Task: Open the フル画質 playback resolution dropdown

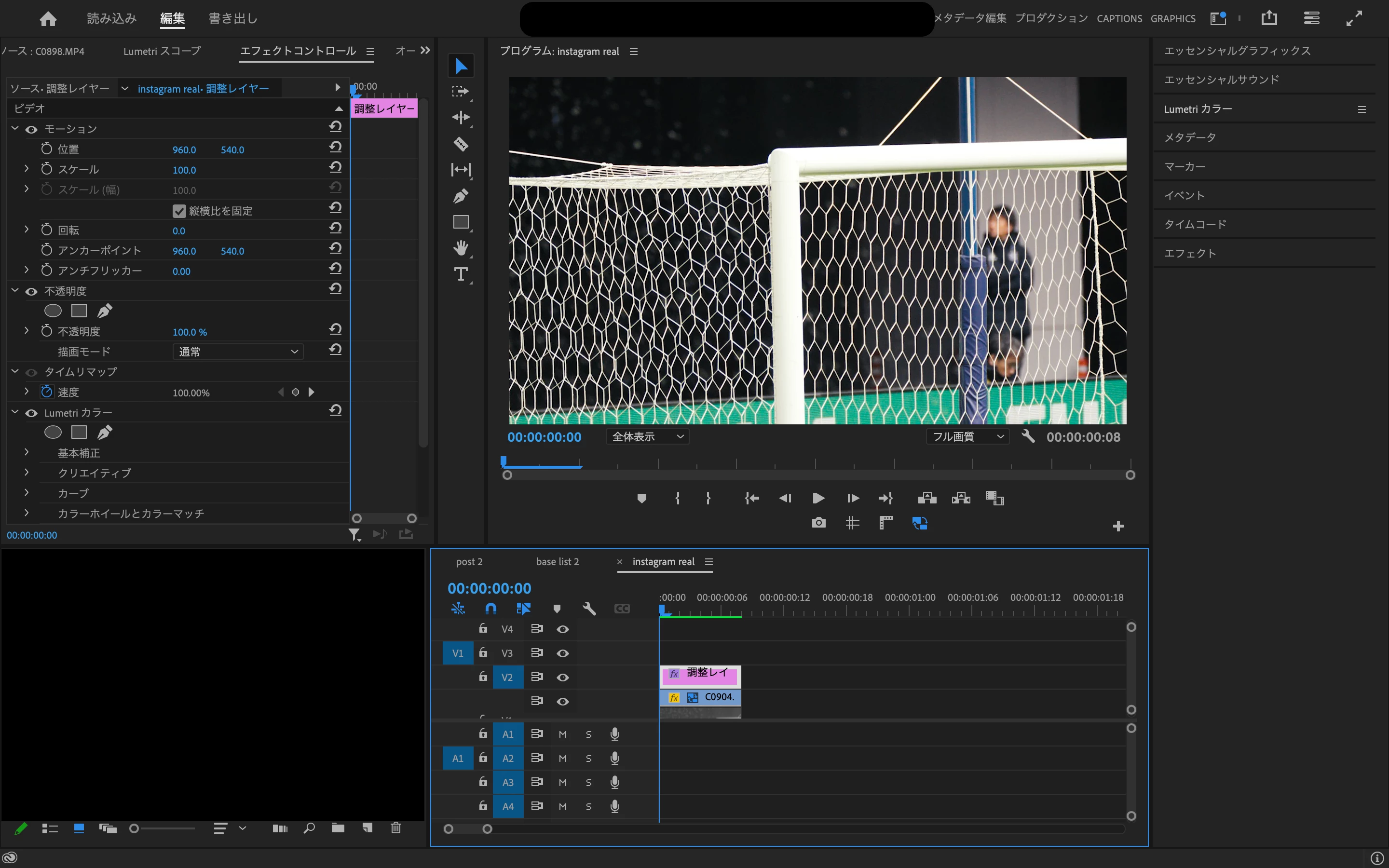Action: [x=967, y=437]
